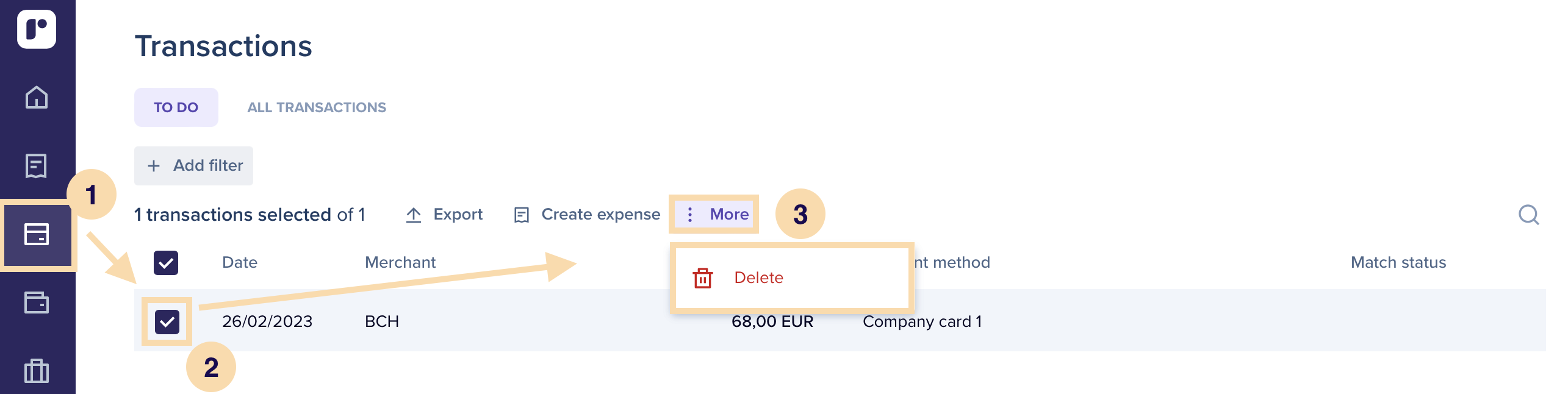Select the Transactions card sidebar icon

pyautogui.click(x=37, y=234)
